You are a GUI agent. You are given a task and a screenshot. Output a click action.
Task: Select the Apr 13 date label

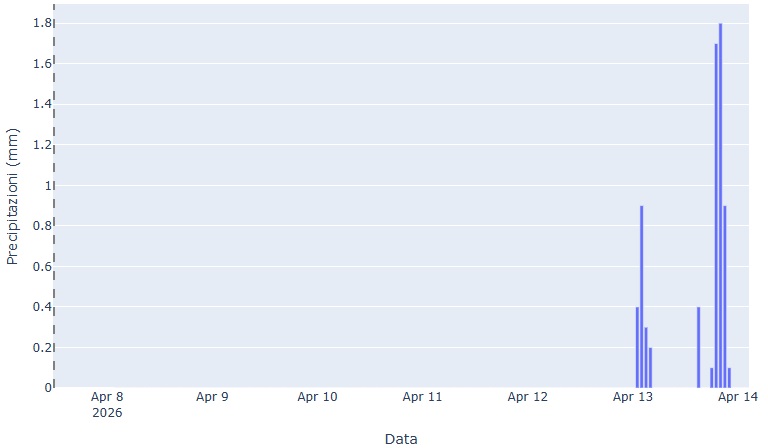click(632, 397)
